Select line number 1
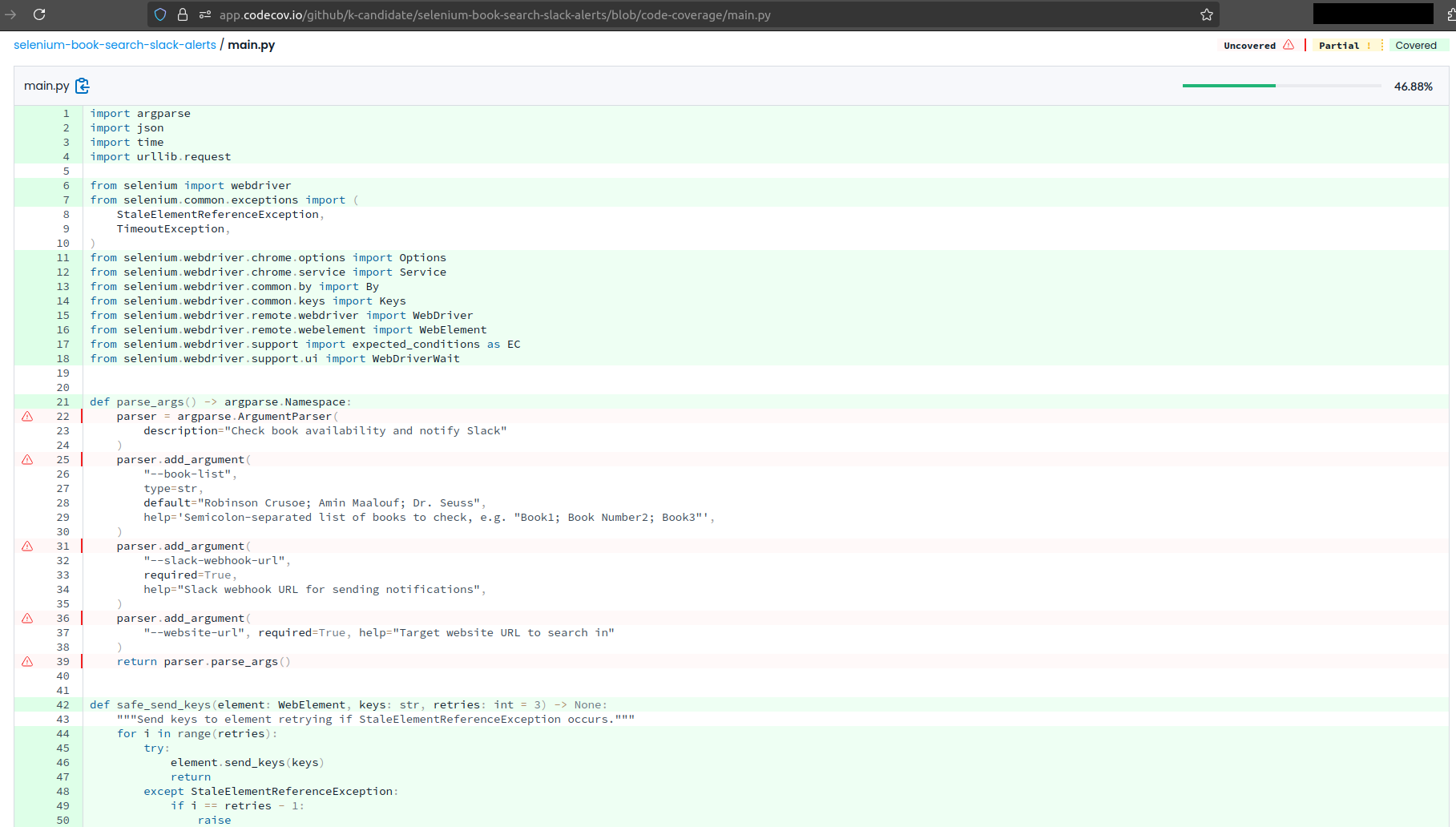The image size is (1456, 827). 67,114
